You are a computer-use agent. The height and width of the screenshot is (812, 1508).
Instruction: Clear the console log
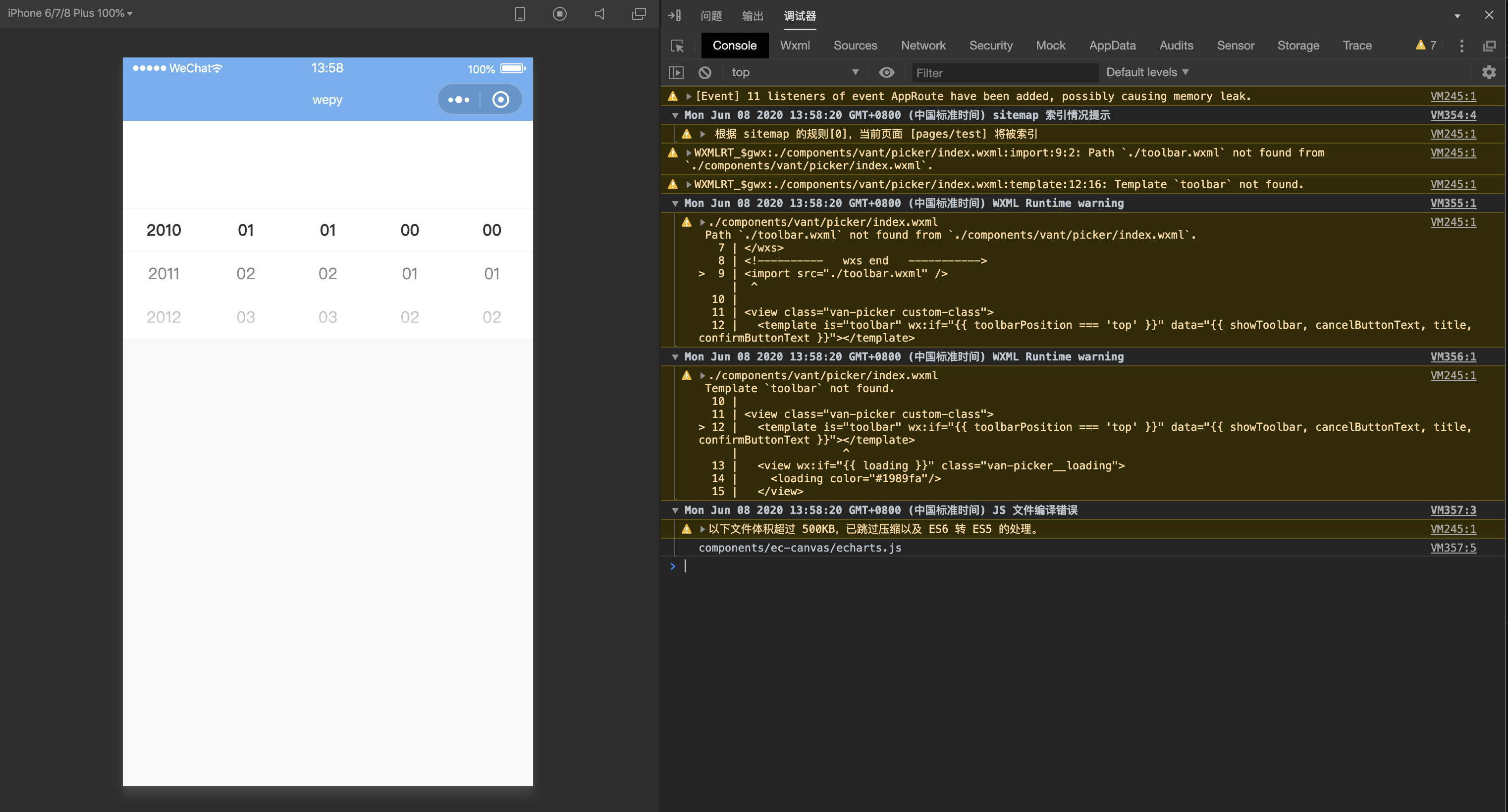coord(704,72)
